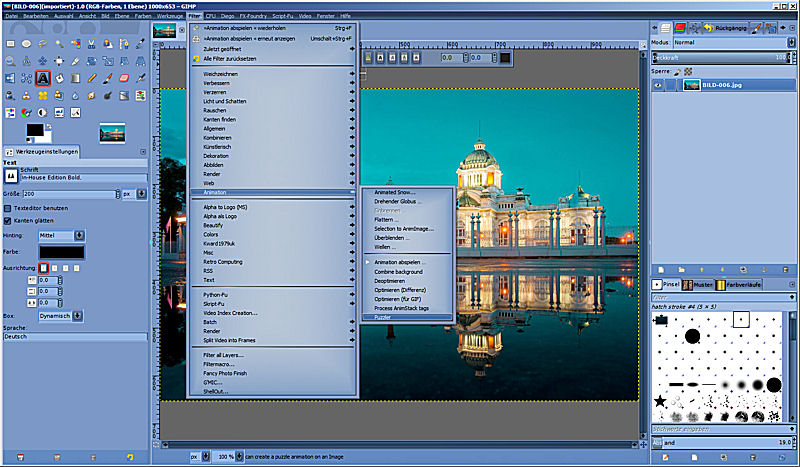
Task: Select the Paintbrush tool
Action: pos(108,78)
